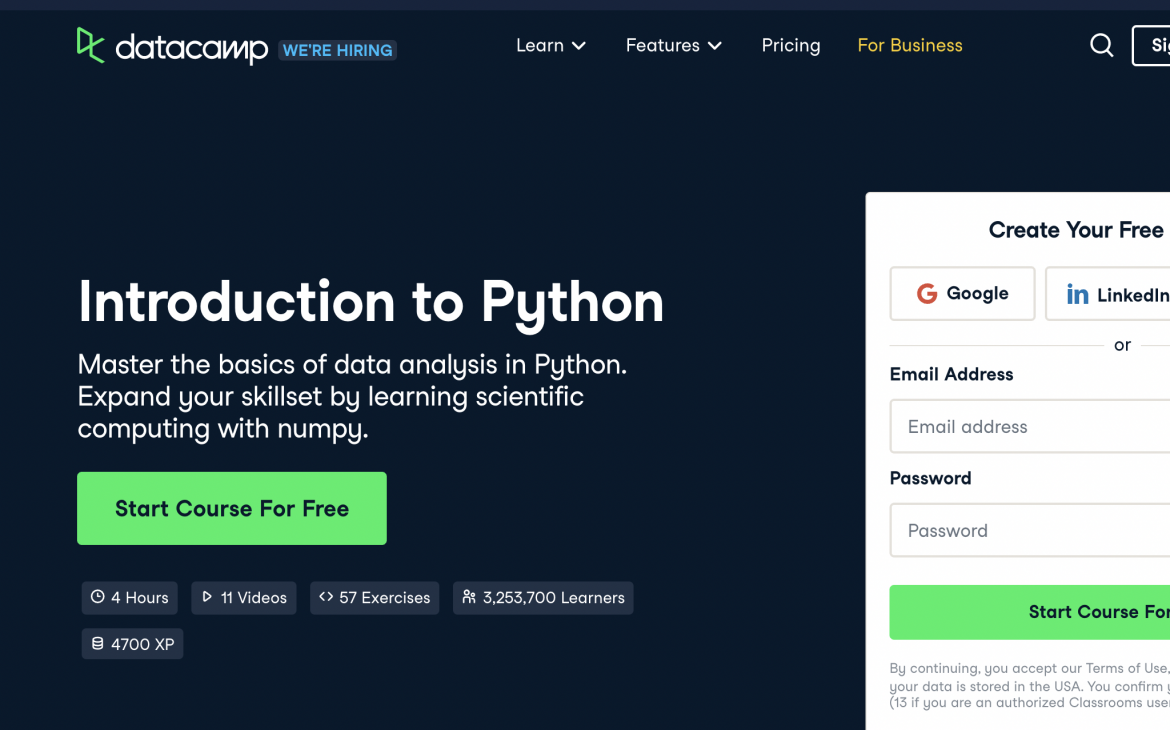Open the Terms of Use link
This screenshot has height=730, width=1170.
(x=1126, y=668)
